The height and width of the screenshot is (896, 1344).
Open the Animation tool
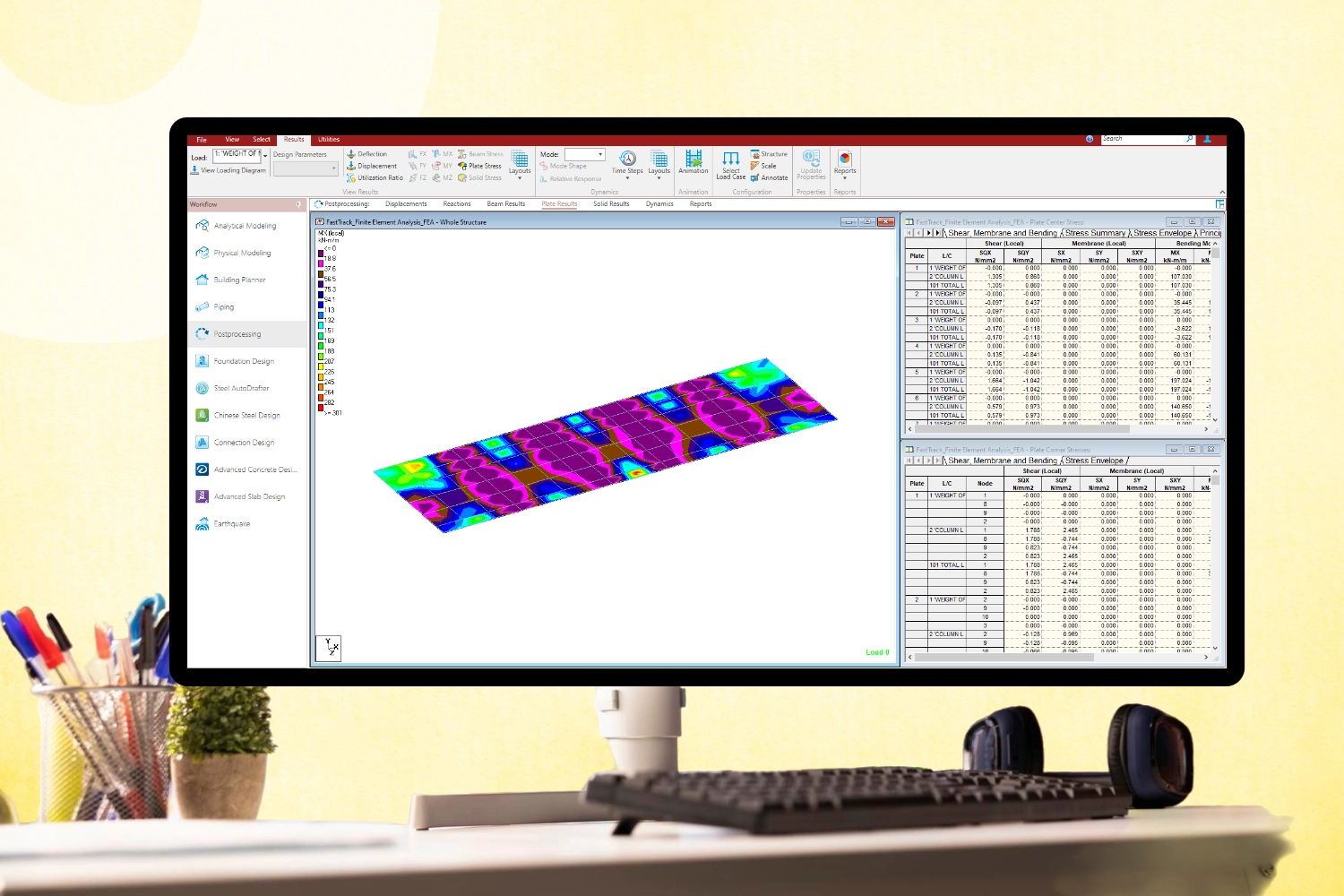click(x=693, y=161)
